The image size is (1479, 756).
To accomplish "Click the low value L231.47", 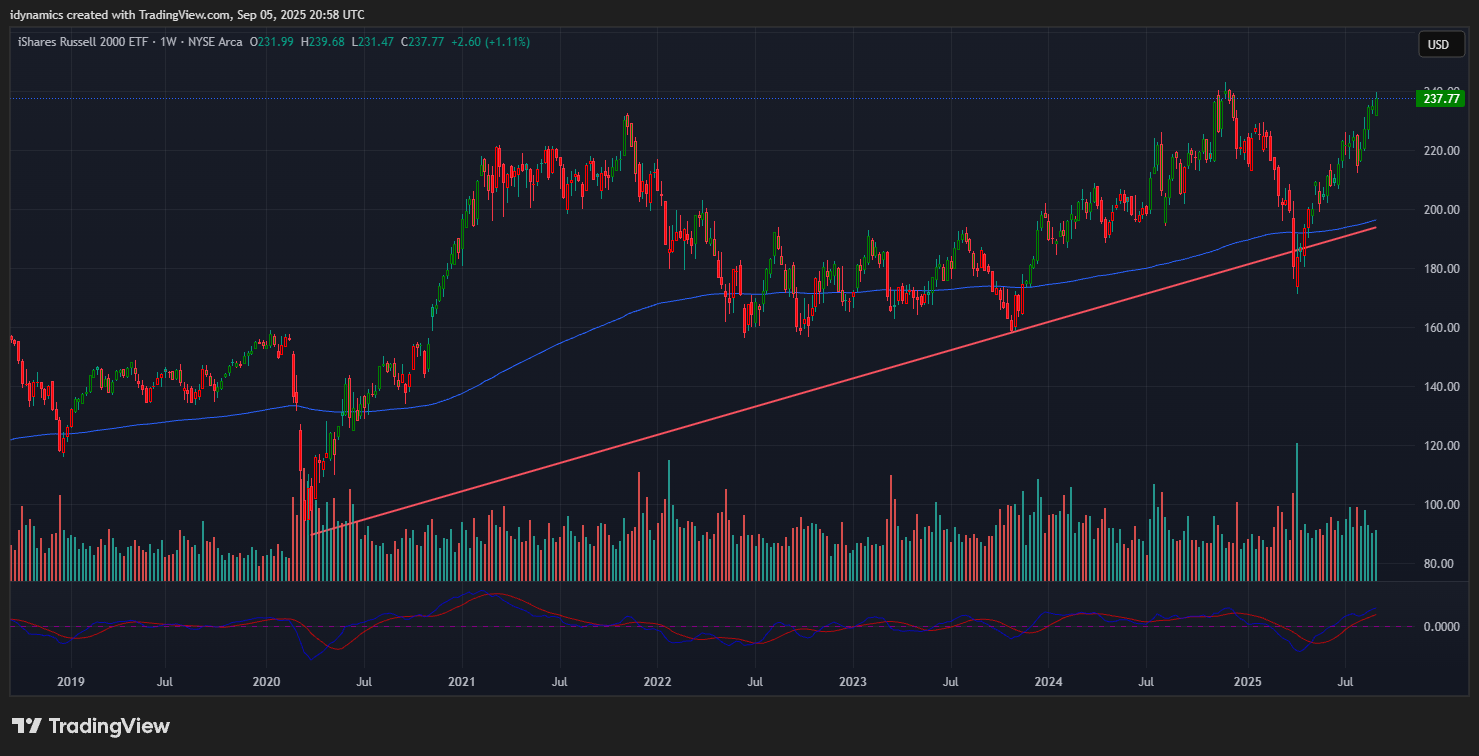I will coord(372,42).
